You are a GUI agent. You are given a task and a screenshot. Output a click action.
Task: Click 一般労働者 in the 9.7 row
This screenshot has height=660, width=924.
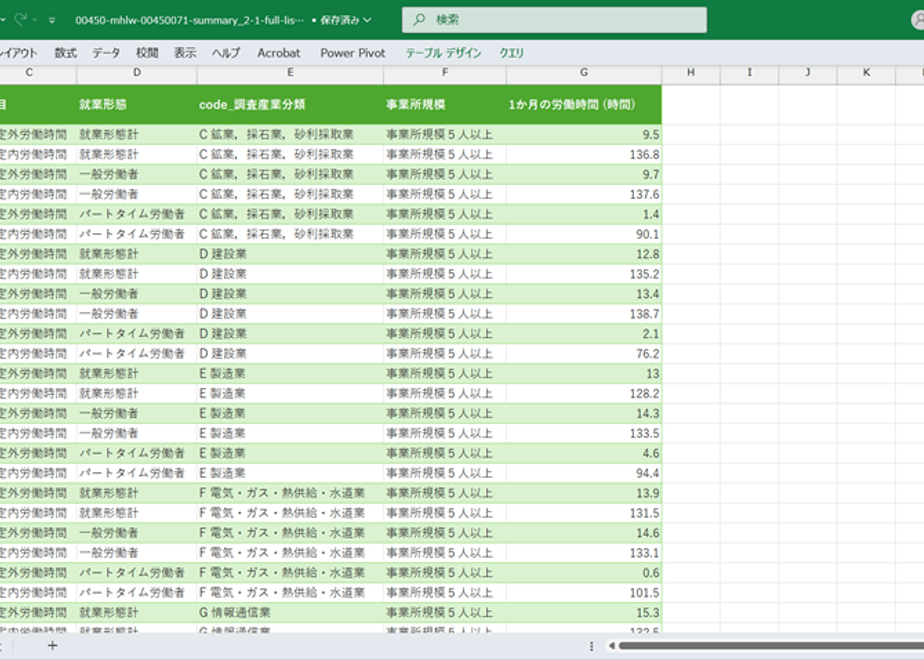(x=137, y=174)
